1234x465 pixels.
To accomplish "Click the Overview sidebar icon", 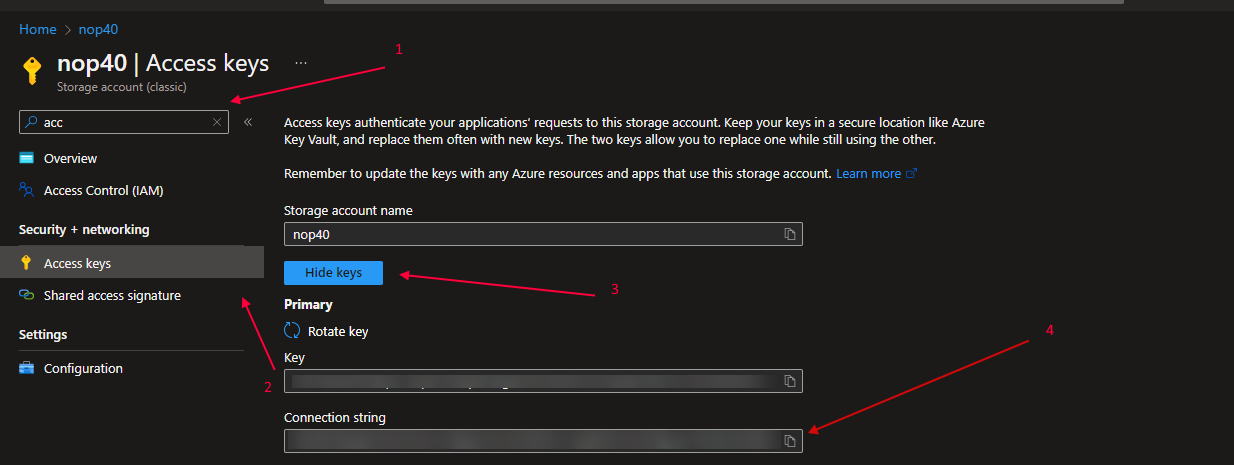I will pos(27,159).
